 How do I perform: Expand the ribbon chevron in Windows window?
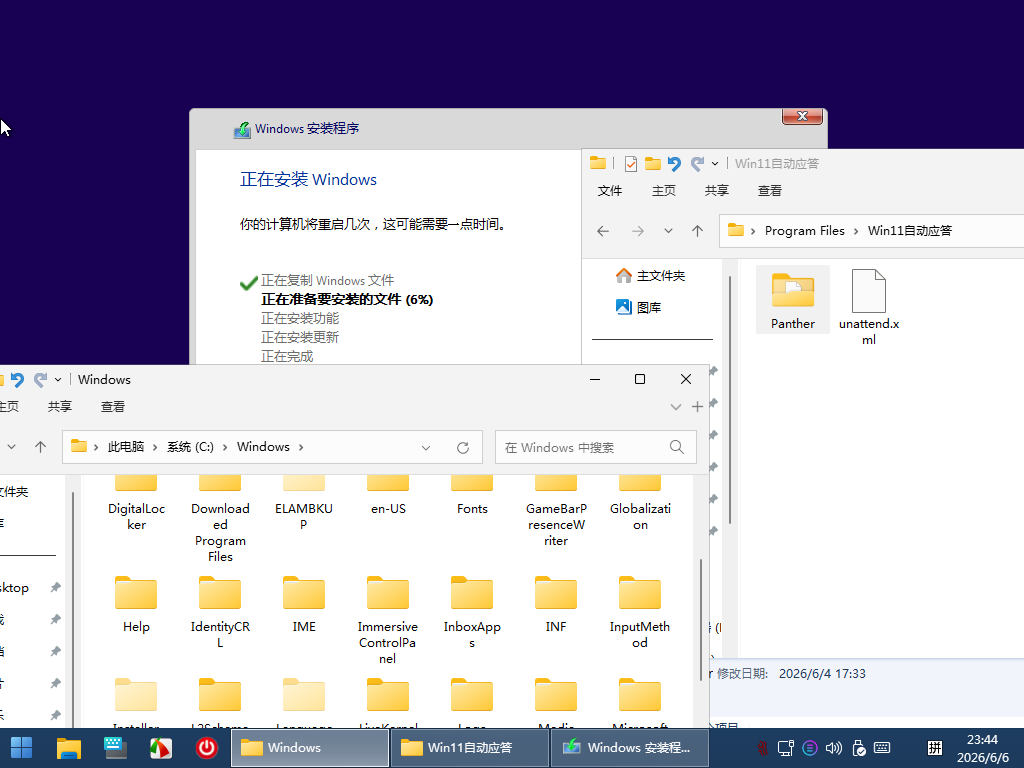pyautogui.click(x=676, y=407)
